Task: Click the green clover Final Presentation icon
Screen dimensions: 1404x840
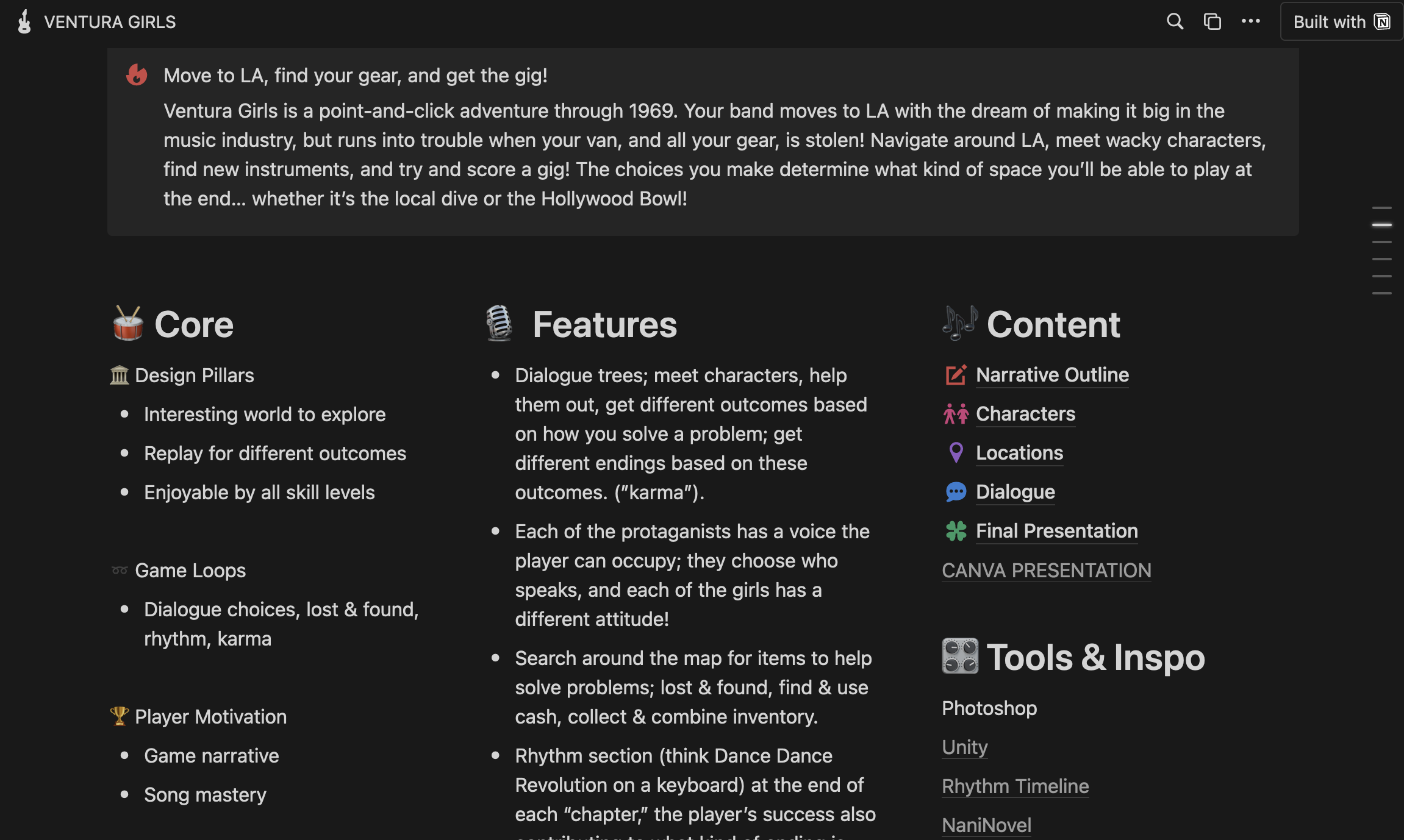Action: click(956, 531)
